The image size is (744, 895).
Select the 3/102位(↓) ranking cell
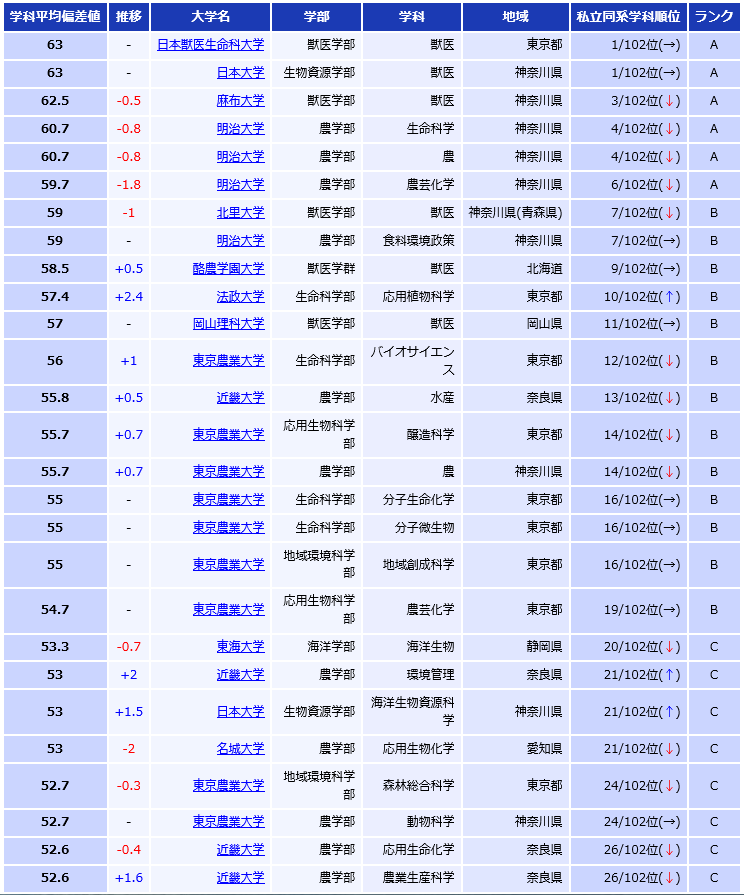pos(629,100)
